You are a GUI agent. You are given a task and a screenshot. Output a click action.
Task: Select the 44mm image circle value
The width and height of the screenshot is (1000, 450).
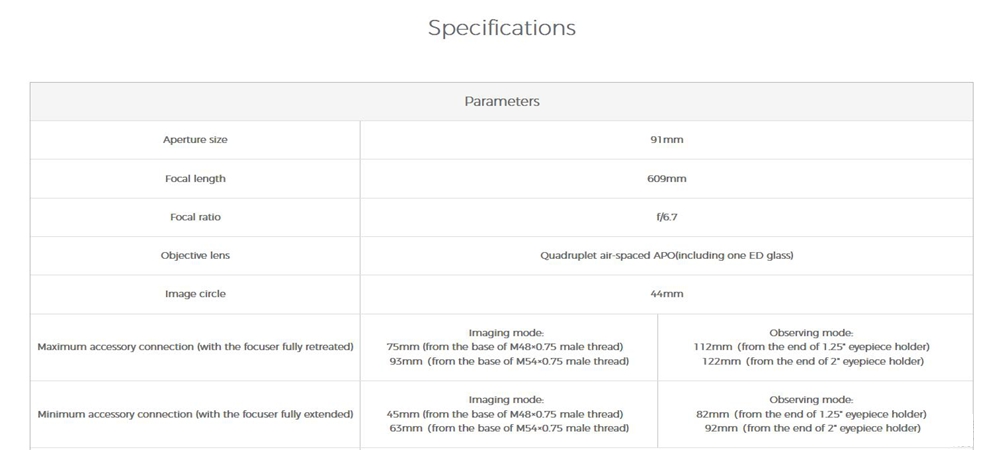point(666,294)
